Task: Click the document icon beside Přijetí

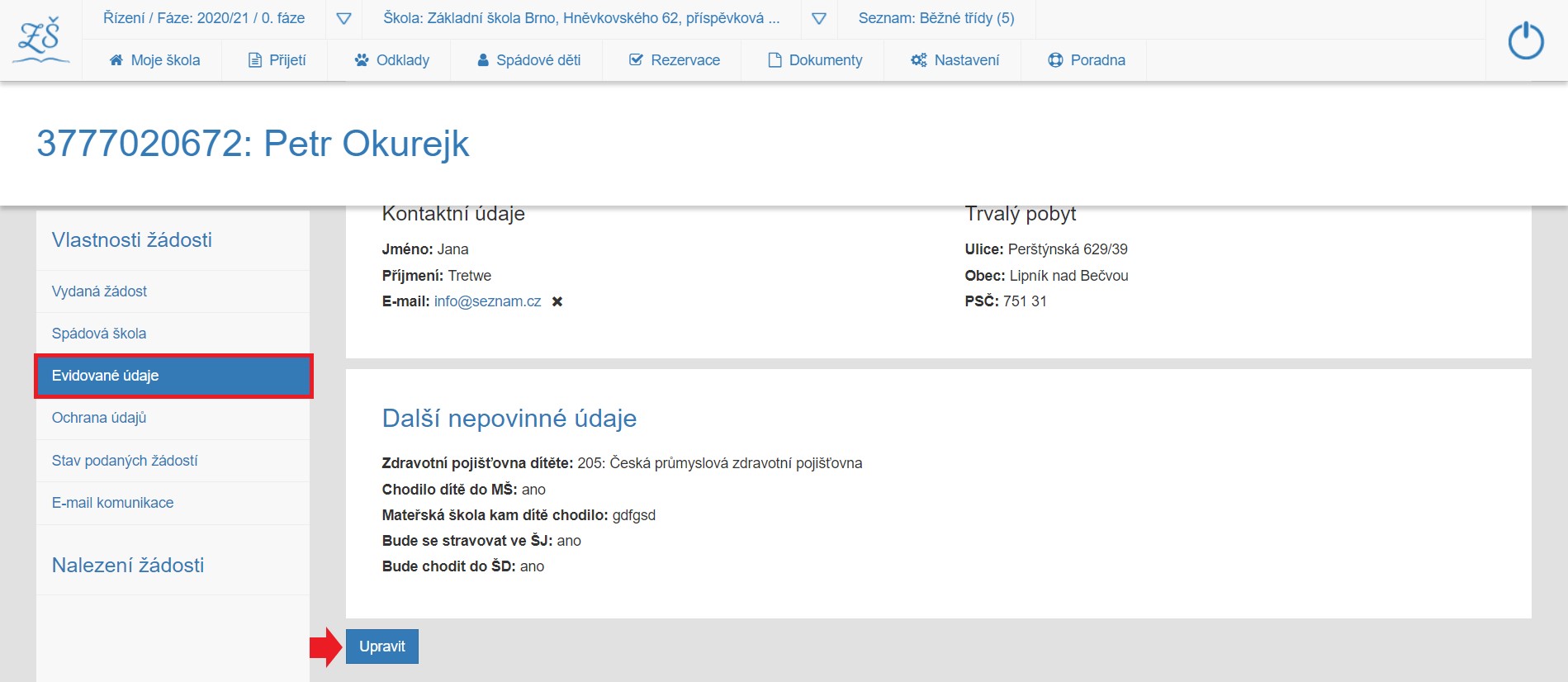Action: [255, 59]
